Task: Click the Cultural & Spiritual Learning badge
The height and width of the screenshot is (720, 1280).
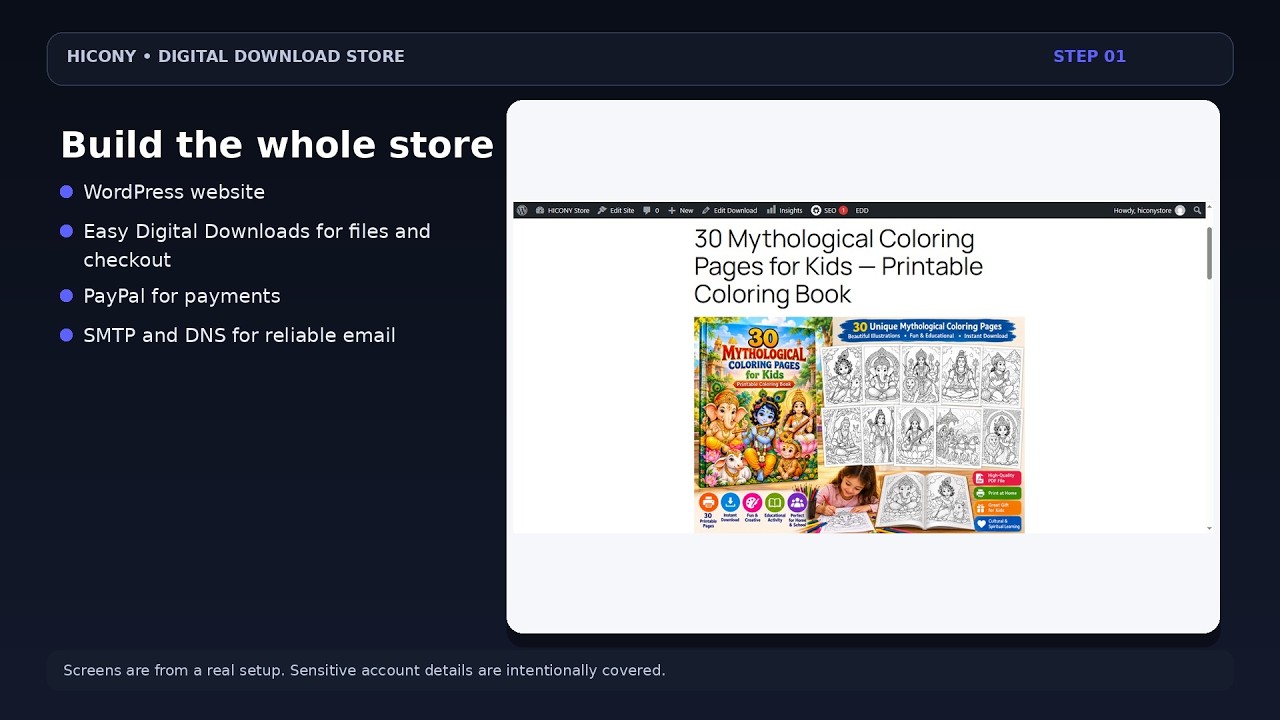Action: point(997,523)
